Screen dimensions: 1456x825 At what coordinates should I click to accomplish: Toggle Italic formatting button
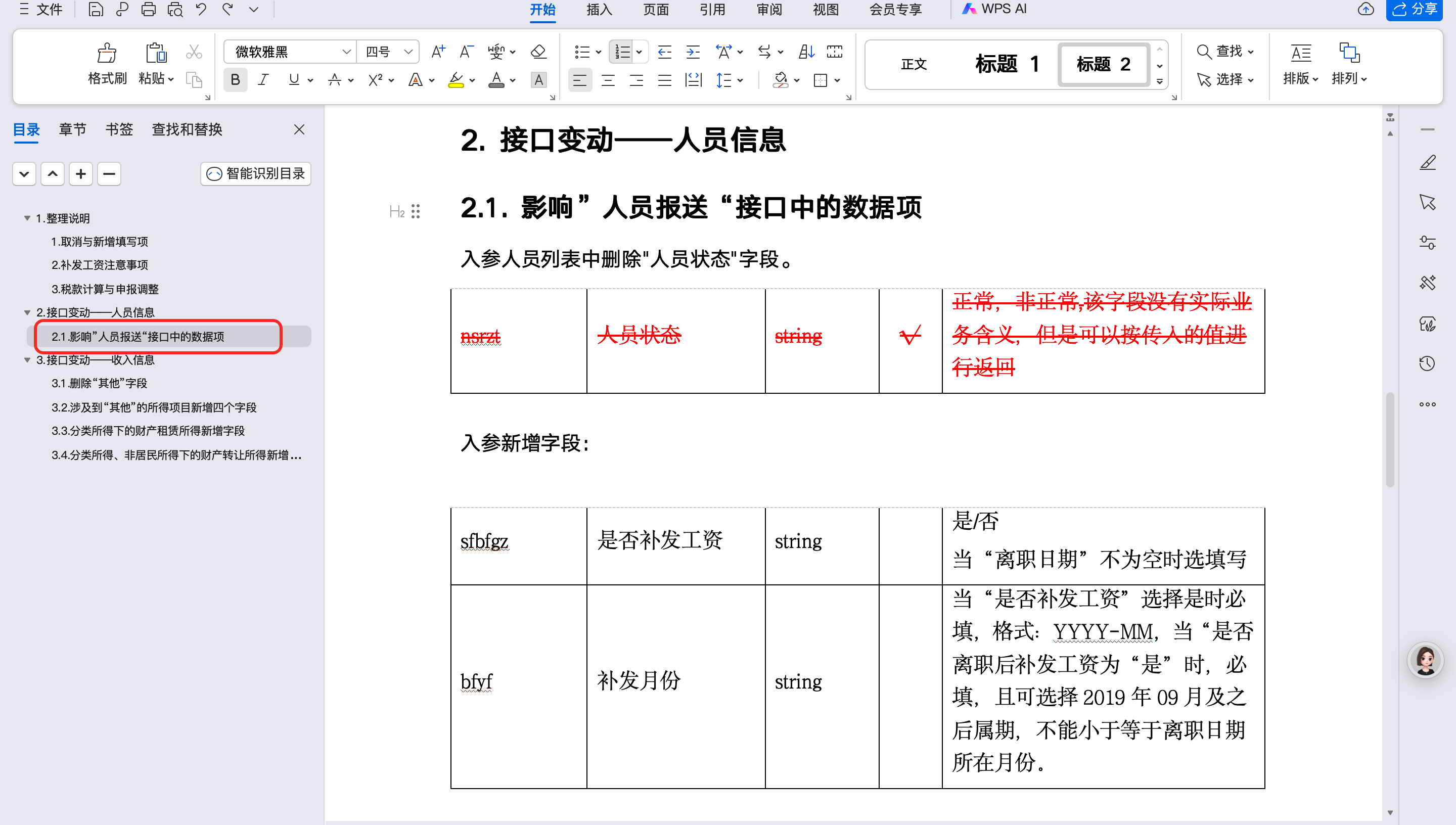[x=263, y=80]
